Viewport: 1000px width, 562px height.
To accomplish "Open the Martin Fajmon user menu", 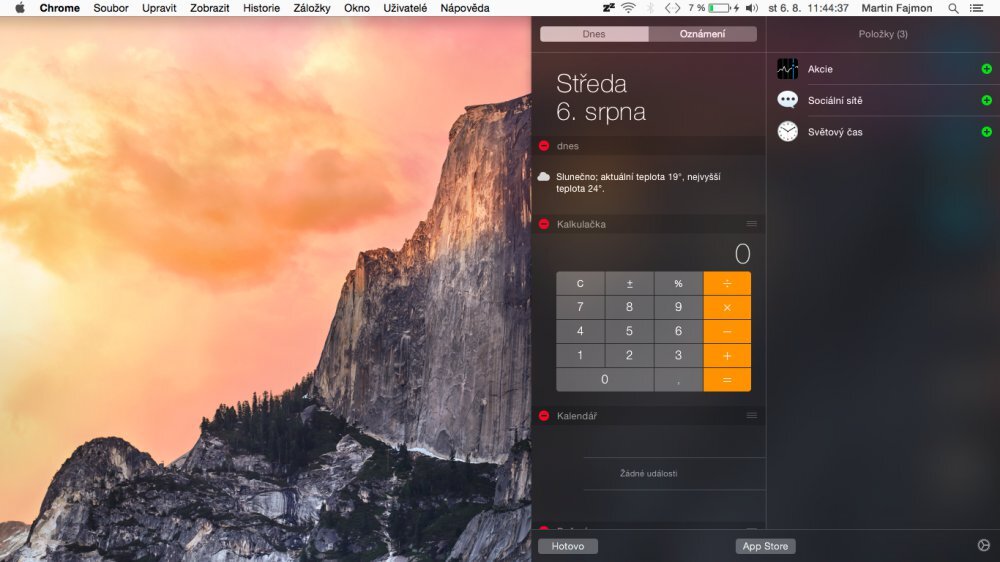I will tap(896, 8).
